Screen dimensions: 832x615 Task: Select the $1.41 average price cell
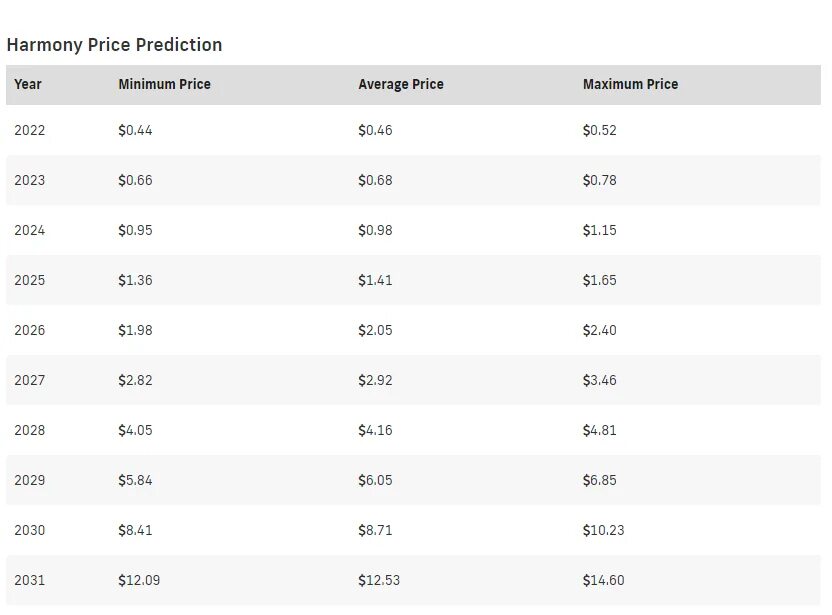(375, 280)
